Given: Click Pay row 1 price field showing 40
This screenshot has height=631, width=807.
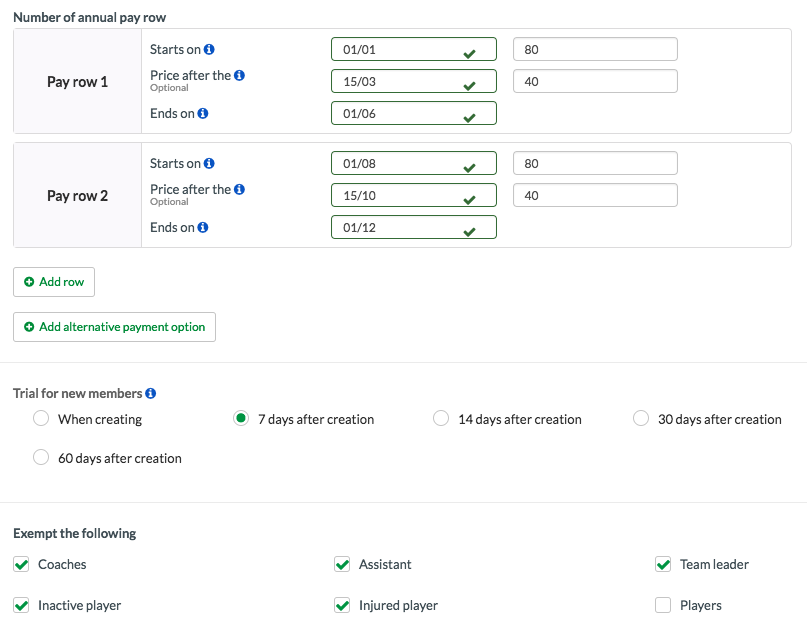Looking at the screenshot, I should (595, 81).
